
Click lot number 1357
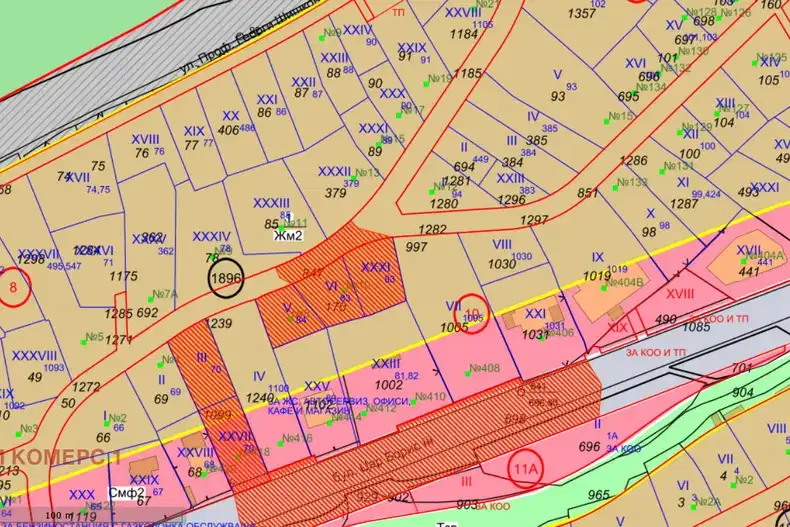(x=581, y=14)
